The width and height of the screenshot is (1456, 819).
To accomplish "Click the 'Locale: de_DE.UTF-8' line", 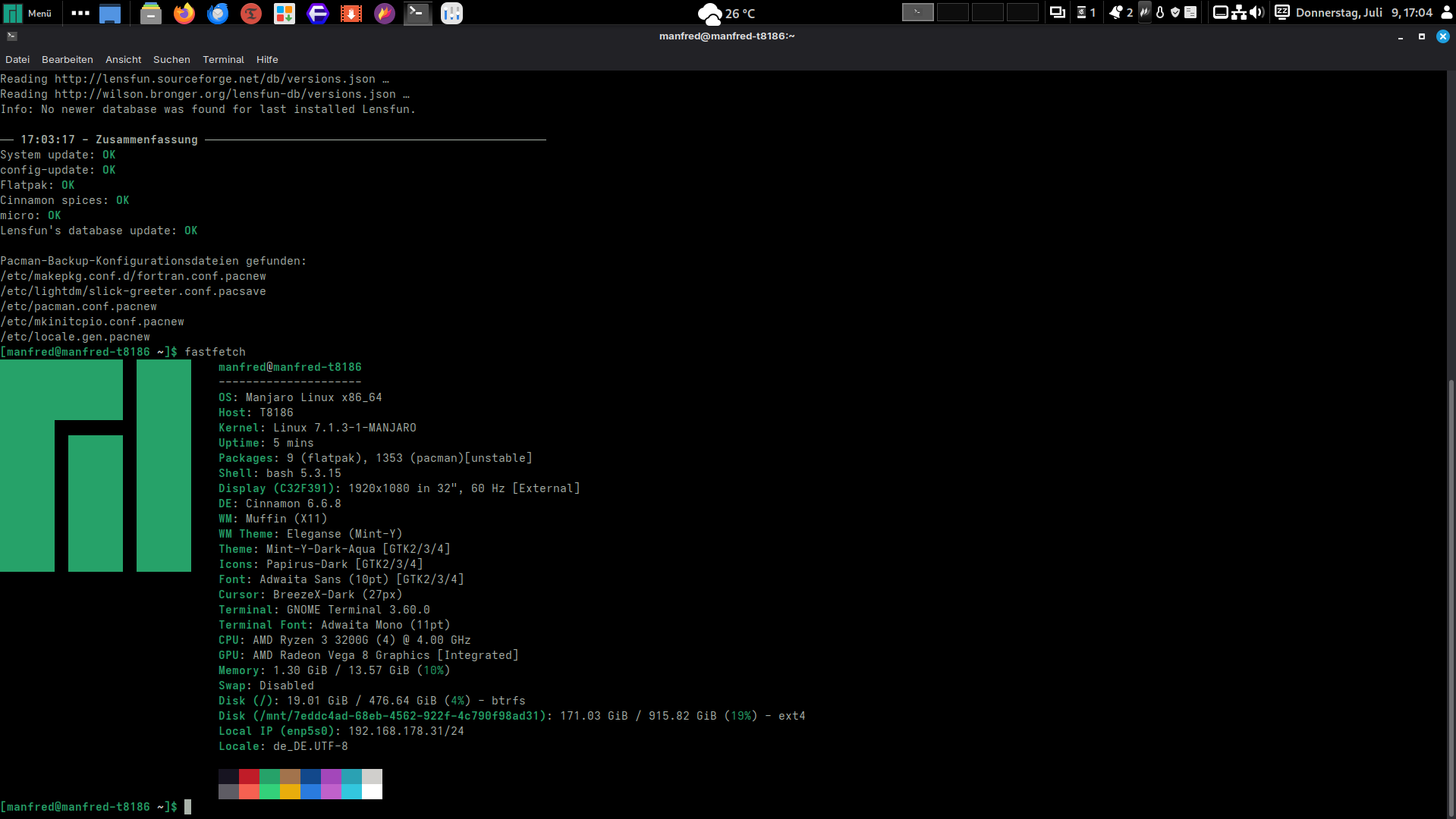I will point(283,746).
